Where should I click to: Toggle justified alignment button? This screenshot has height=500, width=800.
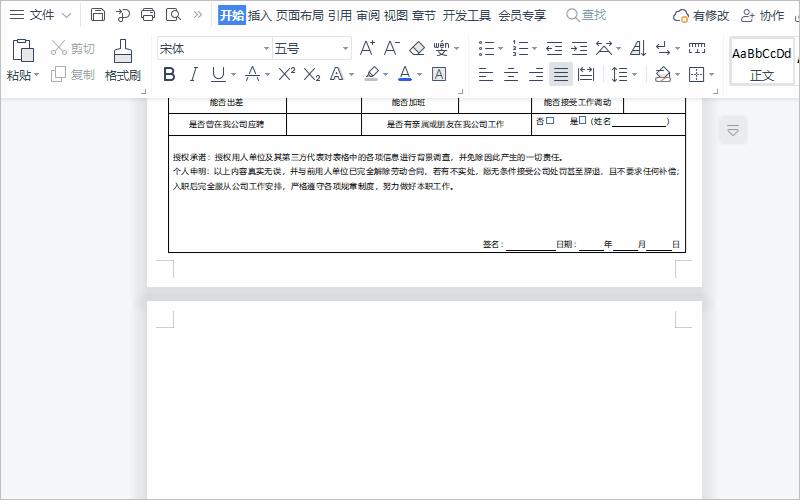tap(561, 74)
